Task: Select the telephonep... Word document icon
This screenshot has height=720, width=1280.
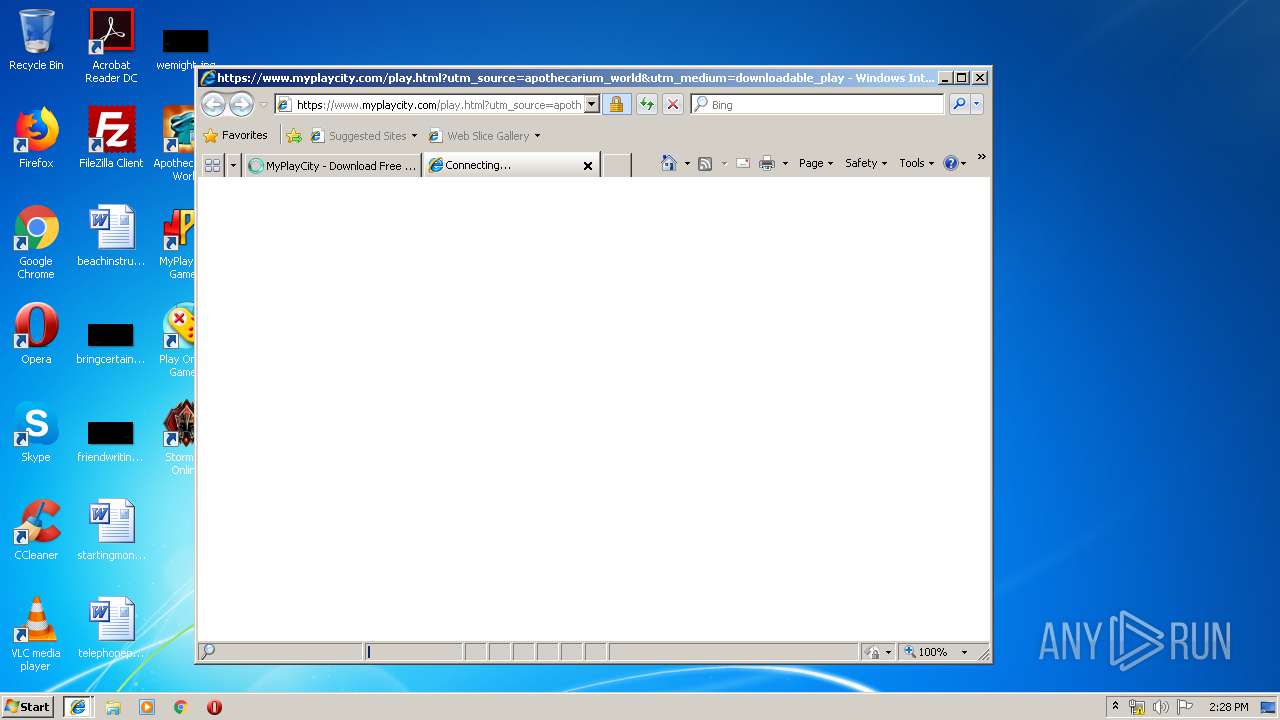Action: [x=111, y=628]
